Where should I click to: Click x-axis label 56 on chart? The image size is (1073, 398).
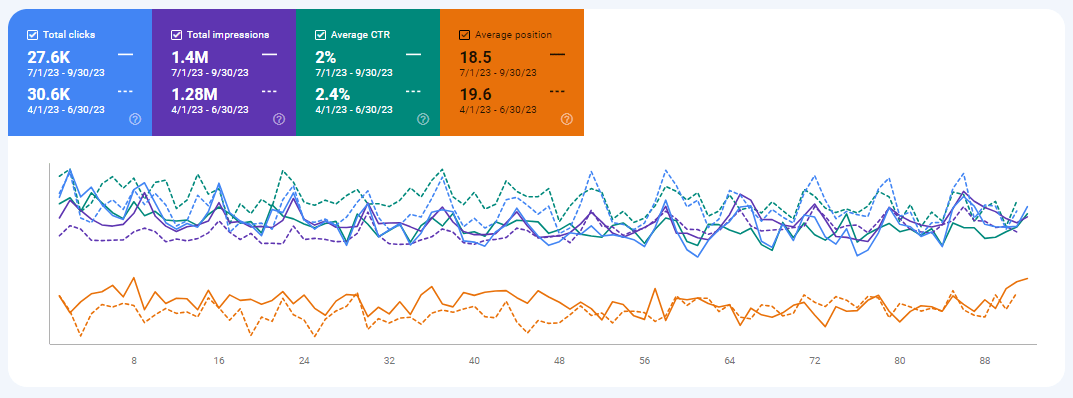tap(645, 361)
